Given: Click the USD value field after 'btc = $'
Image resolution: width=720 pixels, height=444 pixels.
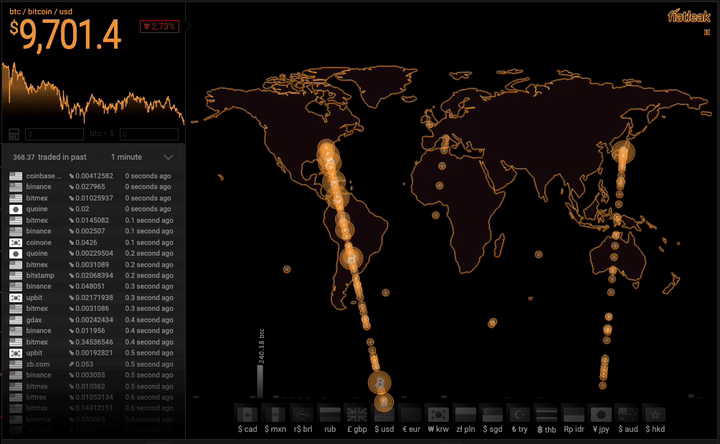Looking at the screenshot, I should (x=150, y=134).
